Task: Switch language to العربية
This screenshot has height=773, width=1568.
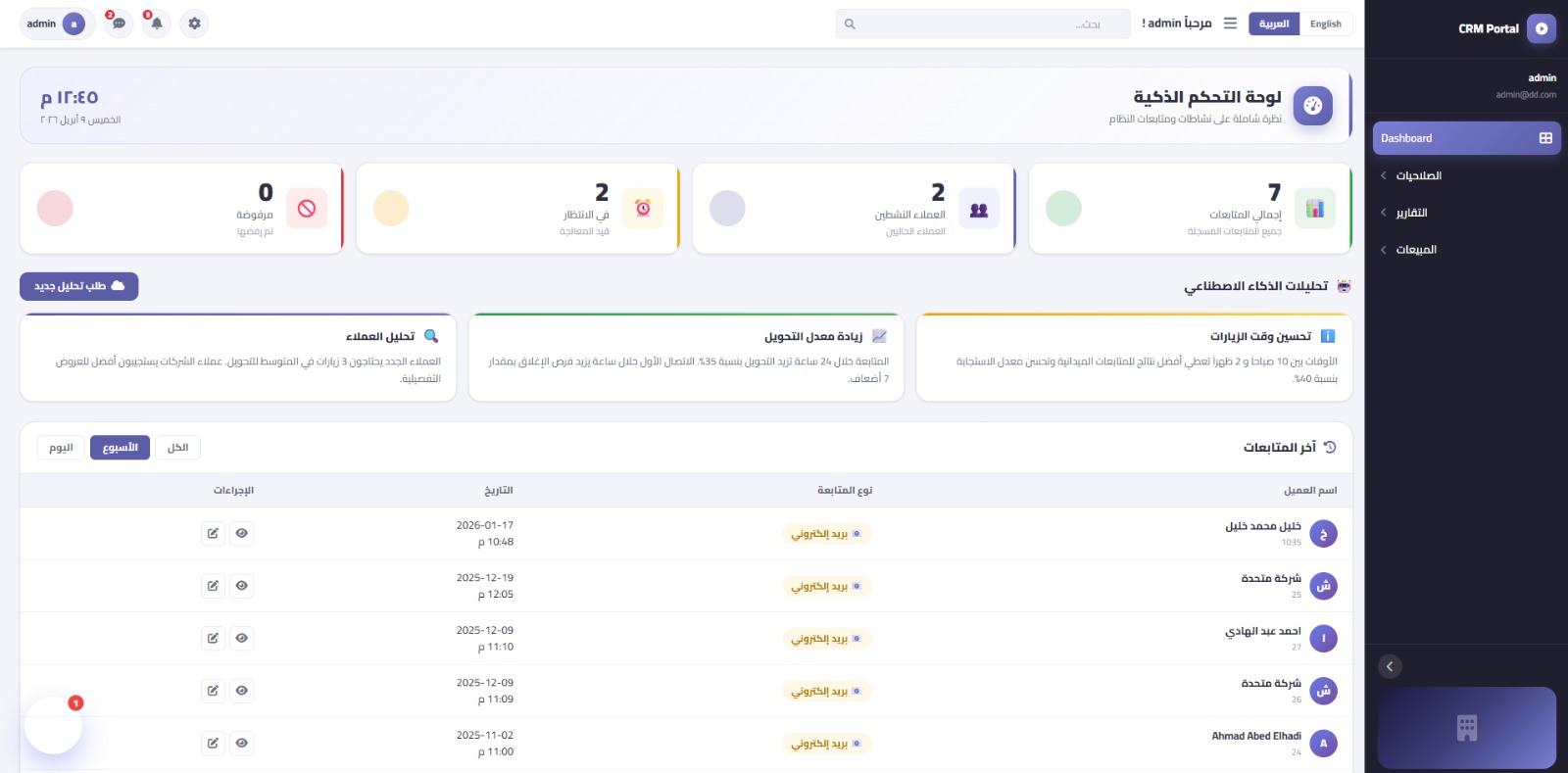Action: point(1274,24)
